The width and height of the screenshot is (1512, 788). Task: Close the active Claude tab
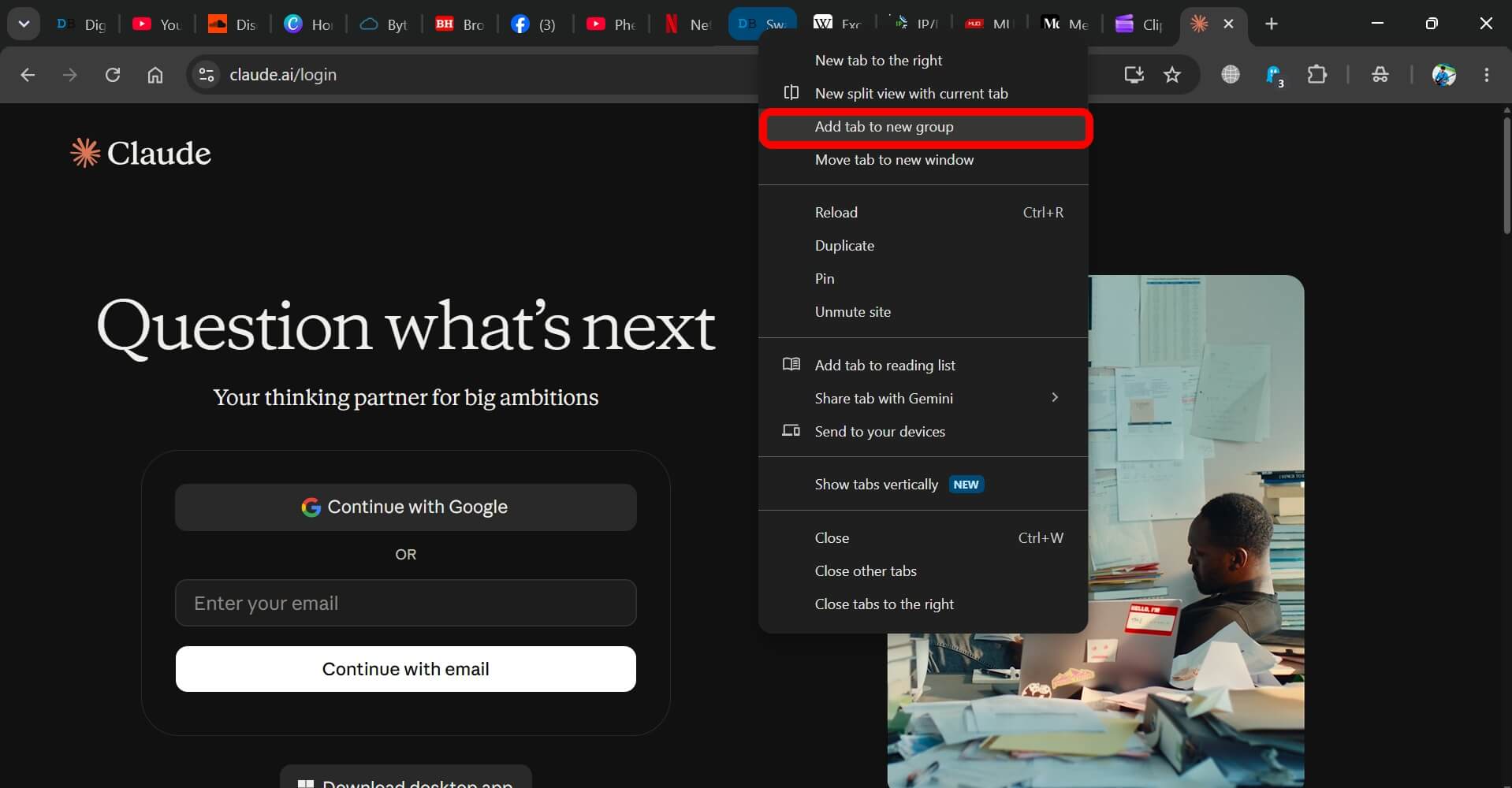(1228, 24)
